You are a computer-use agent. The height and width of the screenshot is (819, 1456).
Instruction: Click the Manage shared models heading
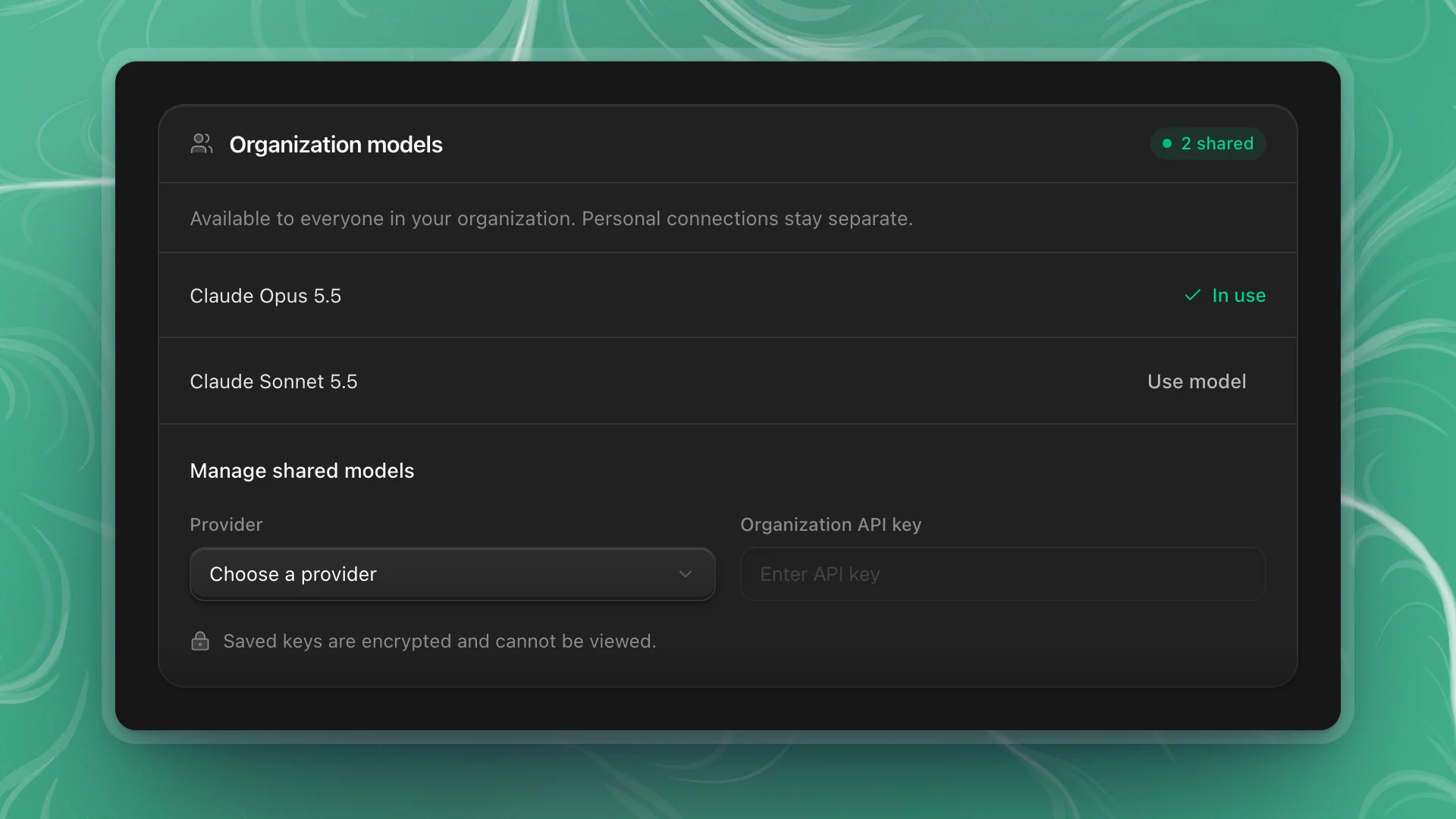coord(302,471)
